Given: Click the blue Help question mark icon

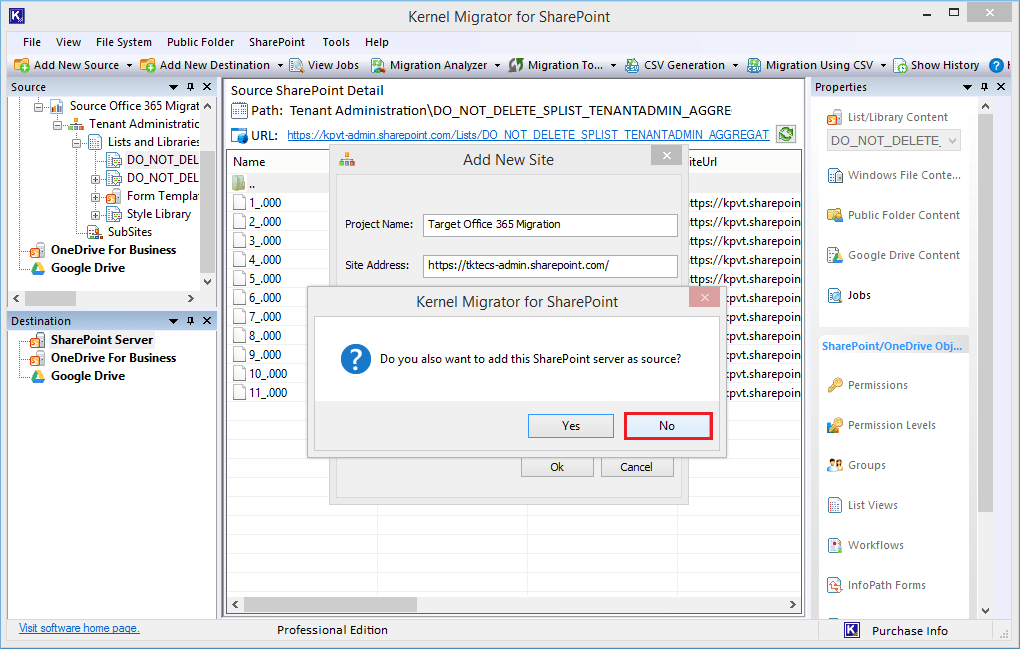Looking at the screenshot, I should 996,65.
